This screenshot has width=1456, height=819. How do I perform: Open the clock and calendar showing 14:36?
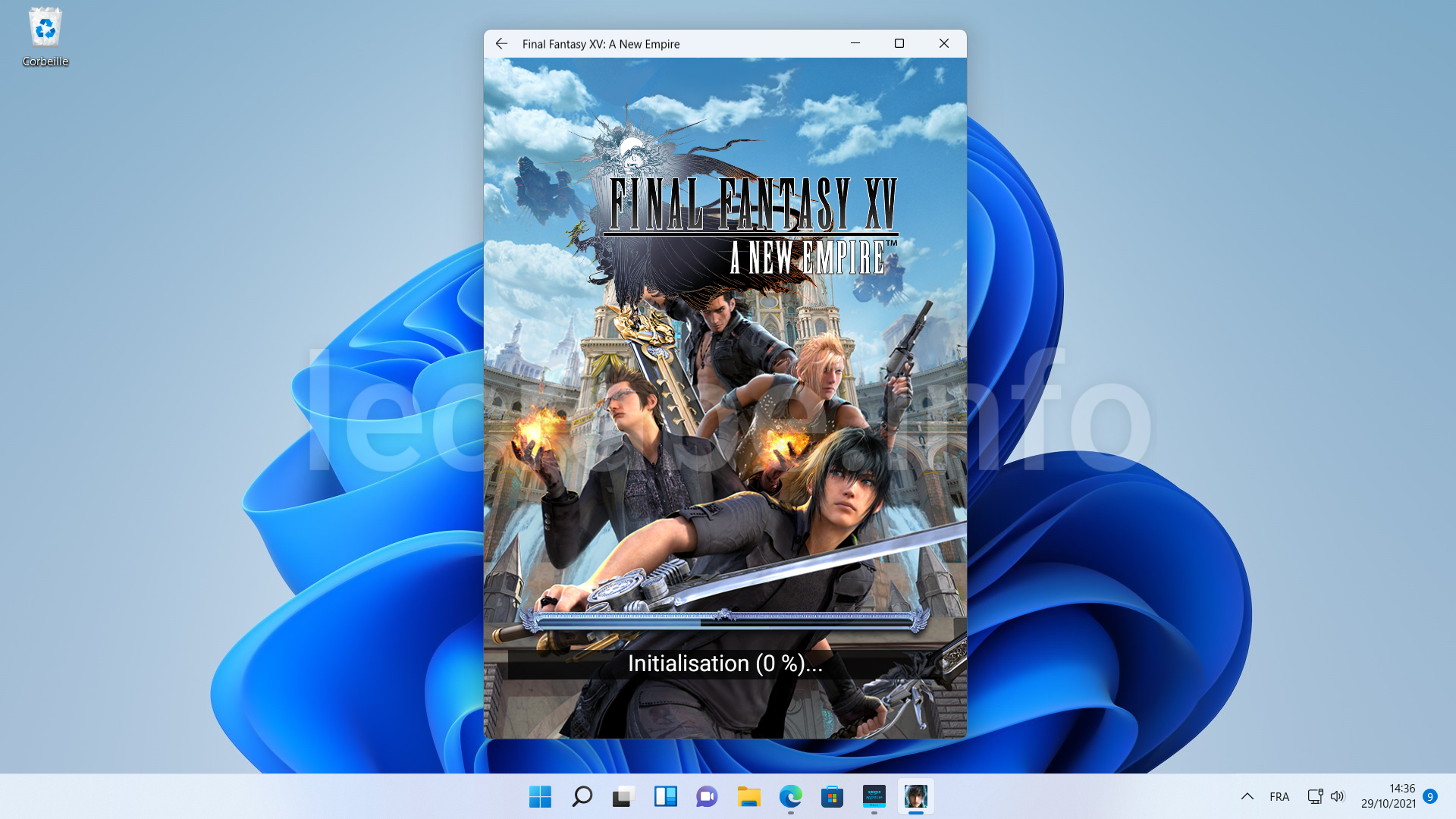tap(1388, 796)
